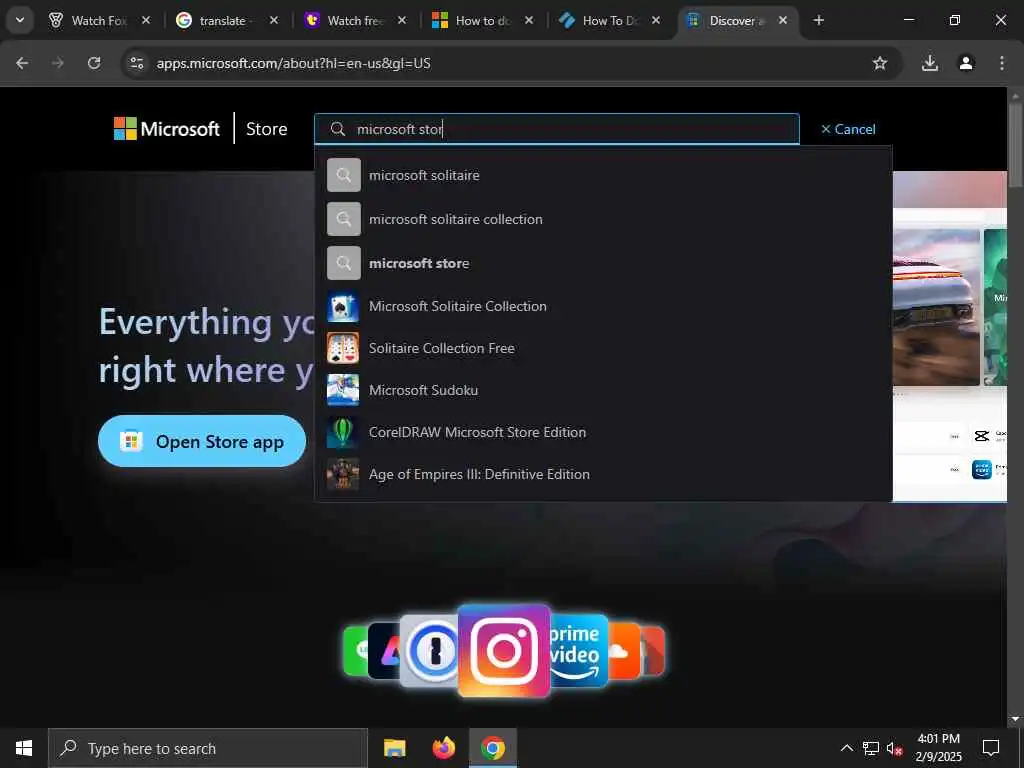Open the Windows Start menu
Image resolution: width=1024 pixels, height=768 pixels.
click(24, 748)
